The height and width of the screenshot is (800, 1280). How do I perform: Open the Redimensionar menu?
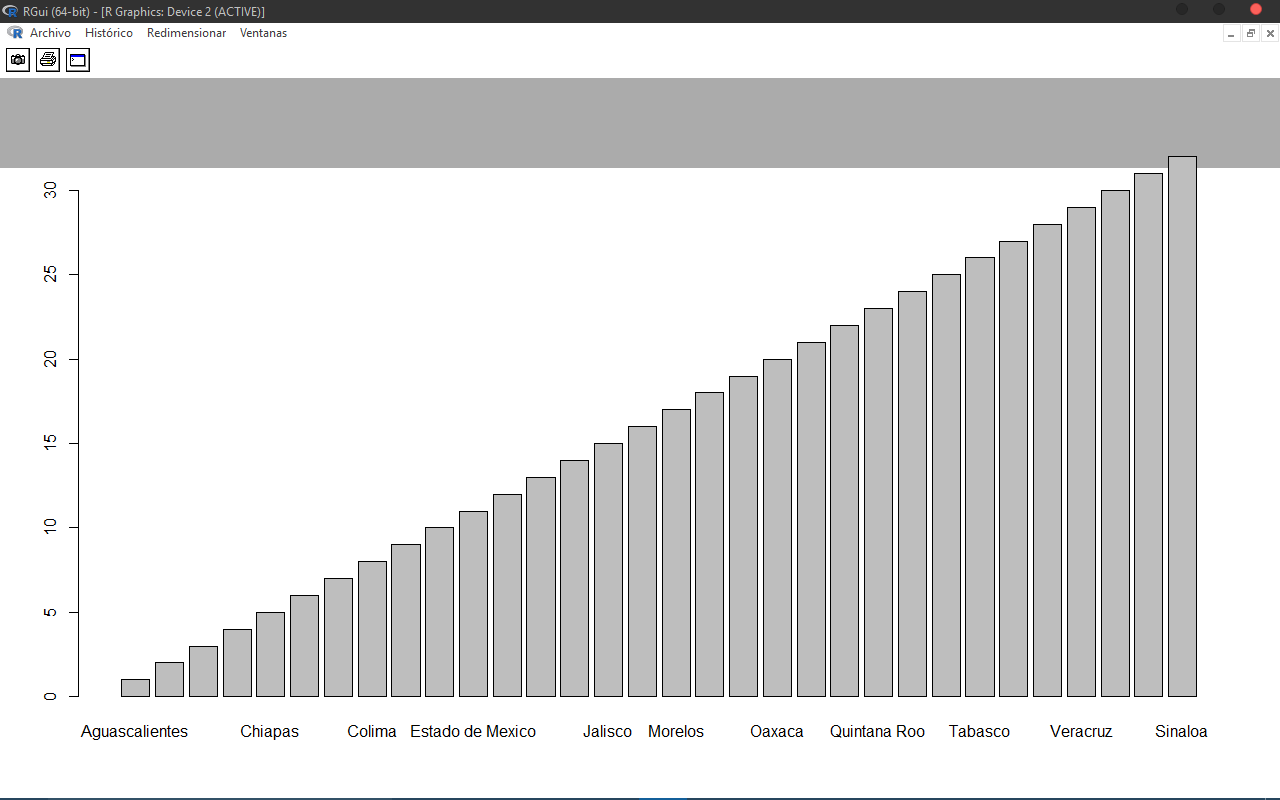tap(186, 33)
